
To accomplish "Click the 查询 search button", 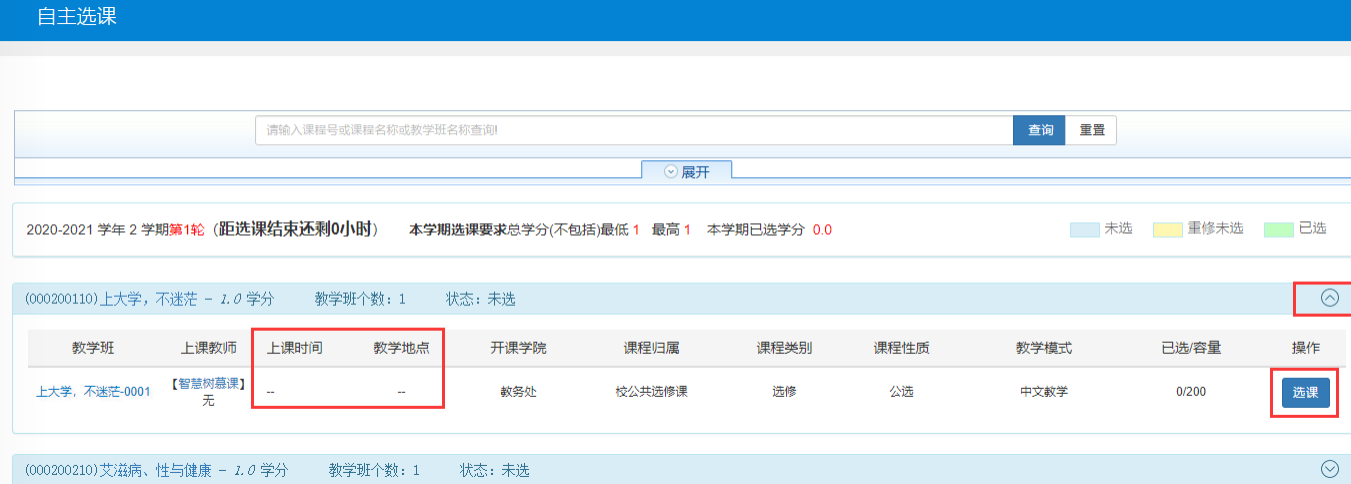I will click(1040, 131).
